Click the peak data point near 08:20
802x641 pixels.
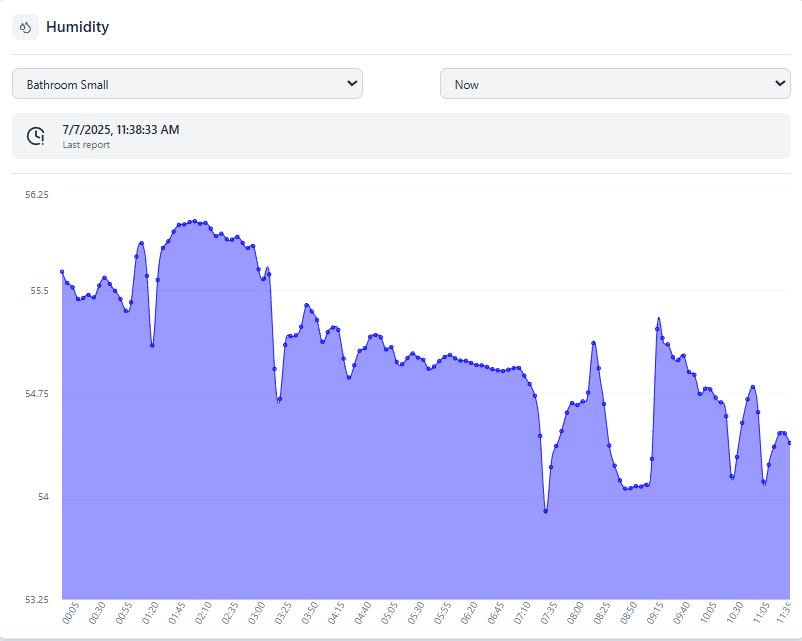point(594,343)
